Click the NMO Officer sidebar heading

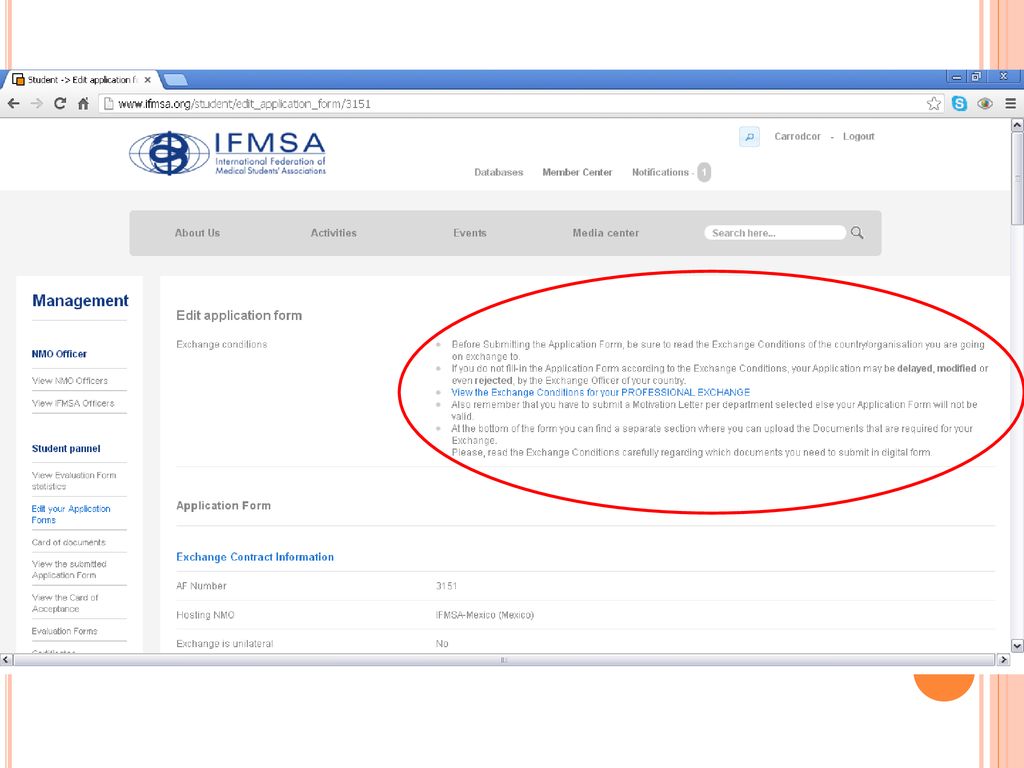(59, 353)
